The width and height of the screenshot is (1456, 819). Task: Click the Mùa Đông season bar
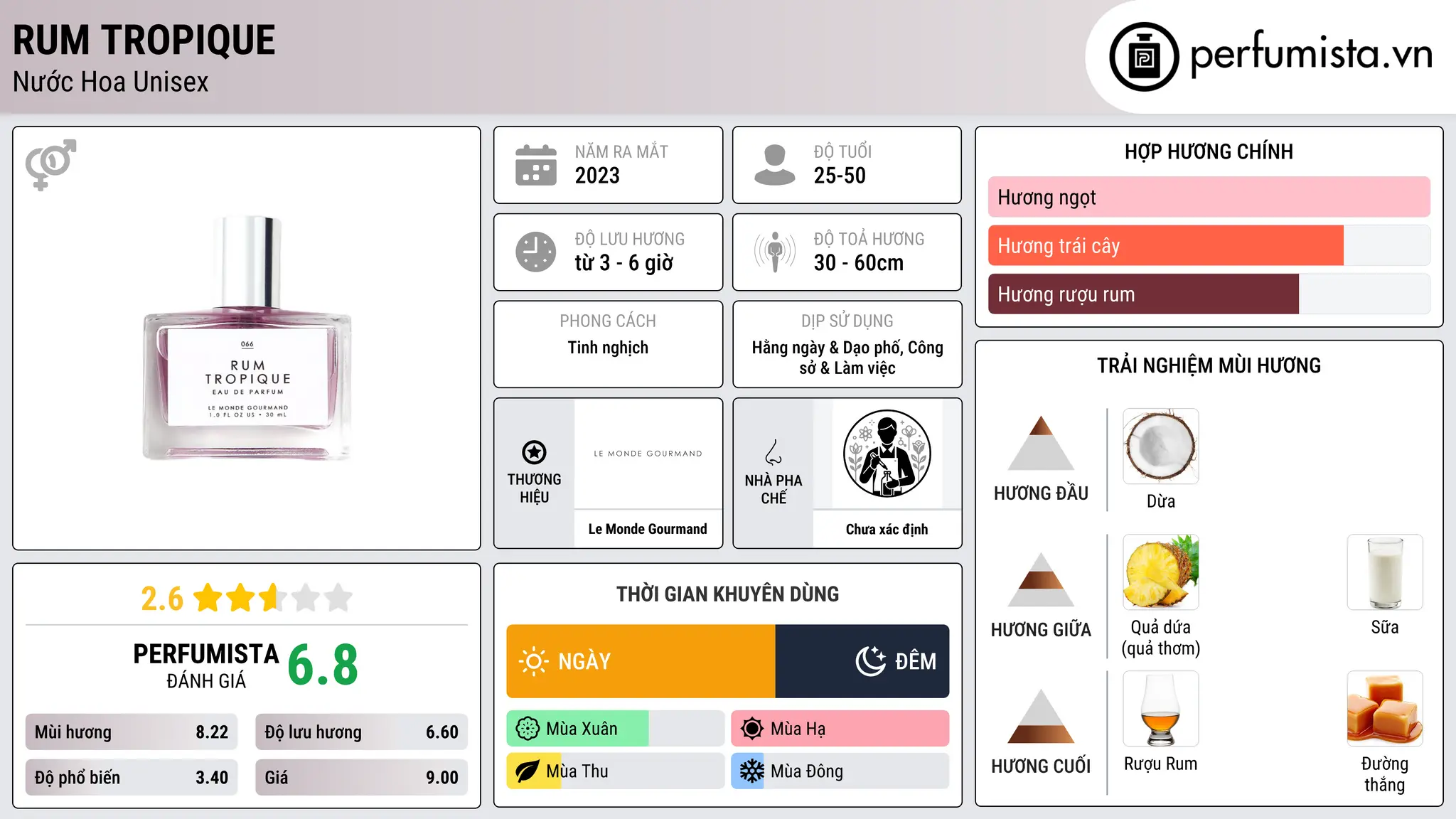coord(840,771)
